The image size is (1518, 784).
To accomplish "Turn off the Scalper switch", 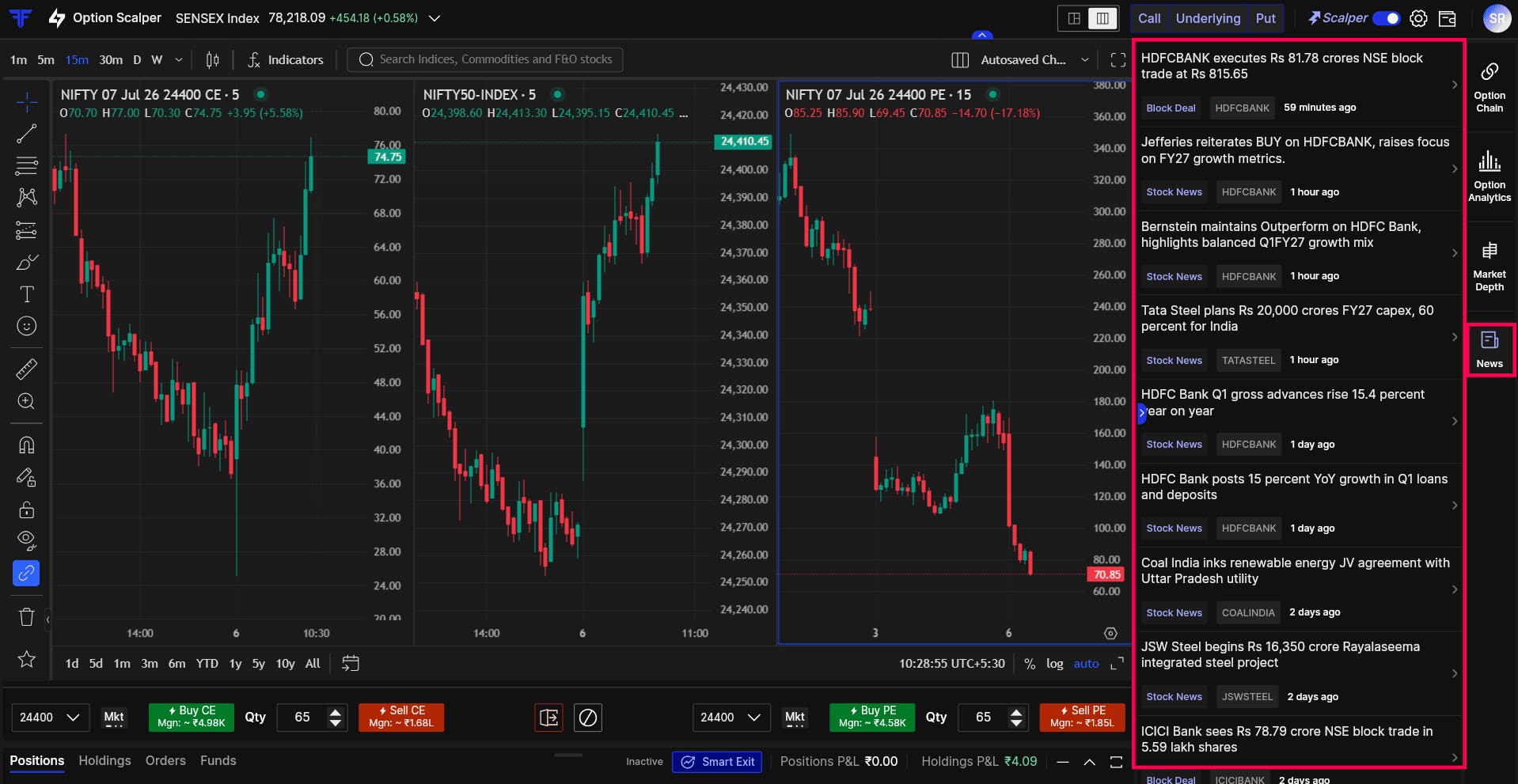I will point(1387,18).
